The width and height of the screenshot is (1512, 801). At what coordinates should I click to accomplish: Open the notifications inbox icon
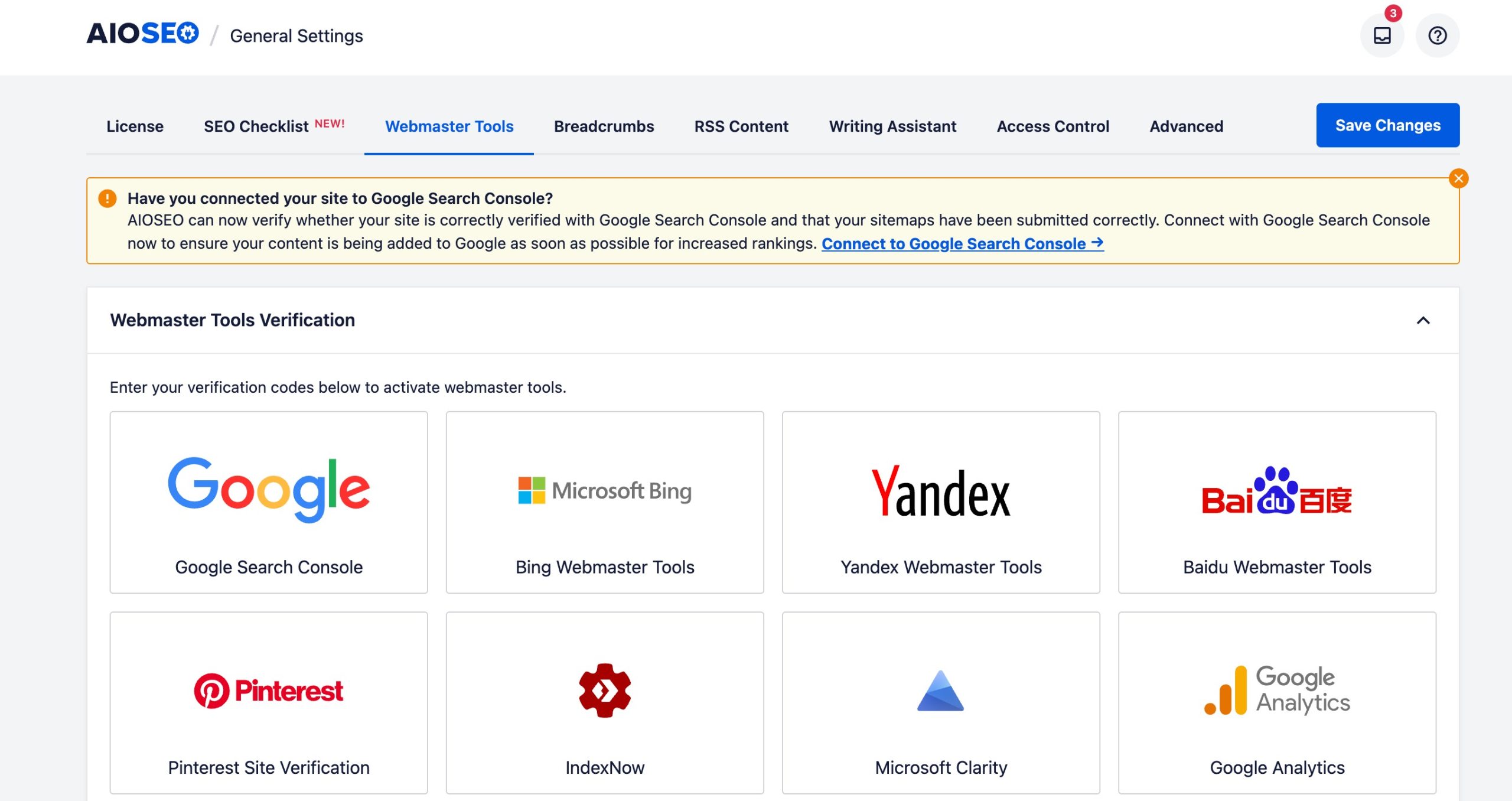[x=1382, y=35]
